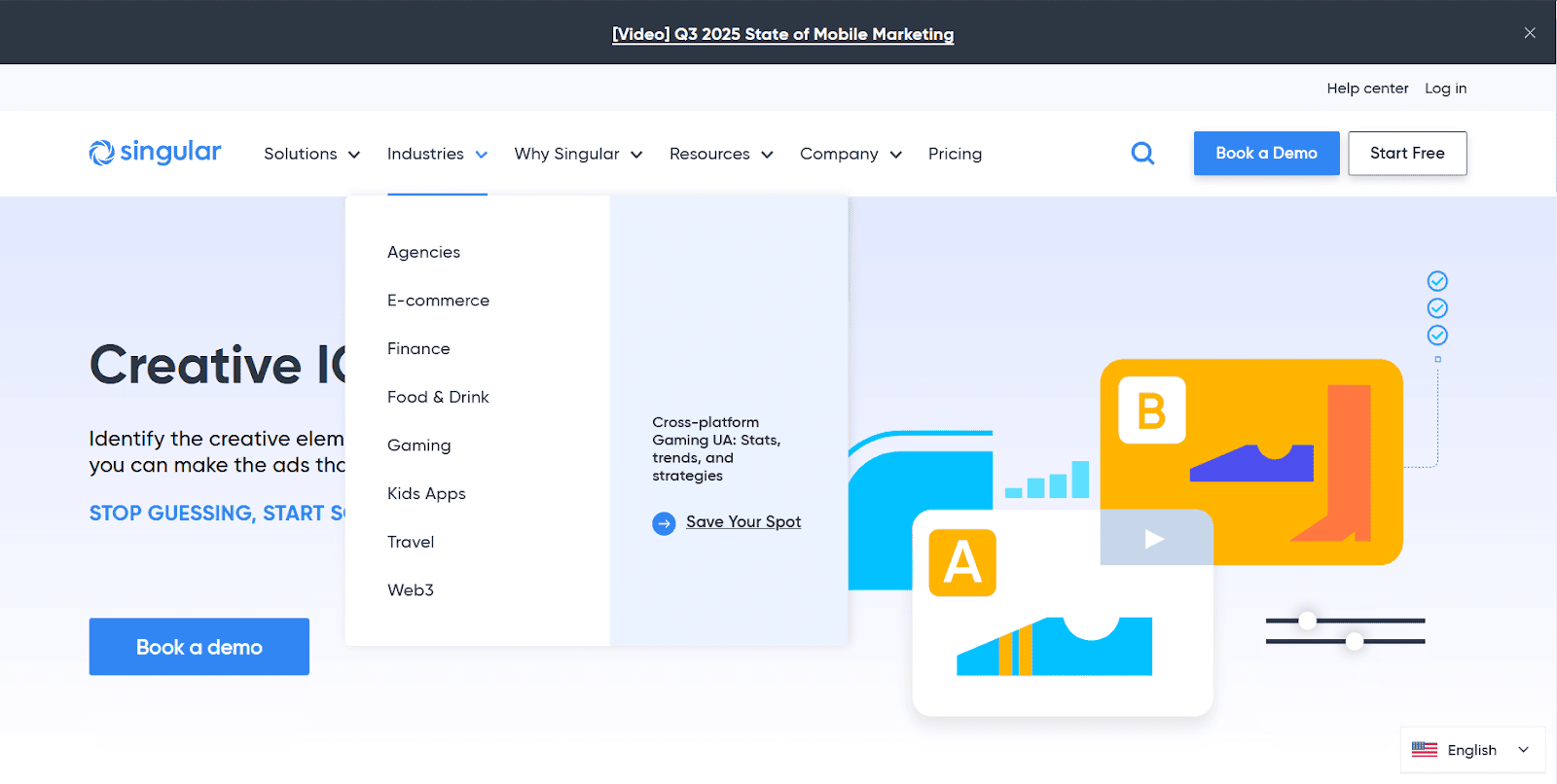This screenshot has height=784, width=1557.
Task: Click the orange letter A tile icon
Action: (962, 563)
